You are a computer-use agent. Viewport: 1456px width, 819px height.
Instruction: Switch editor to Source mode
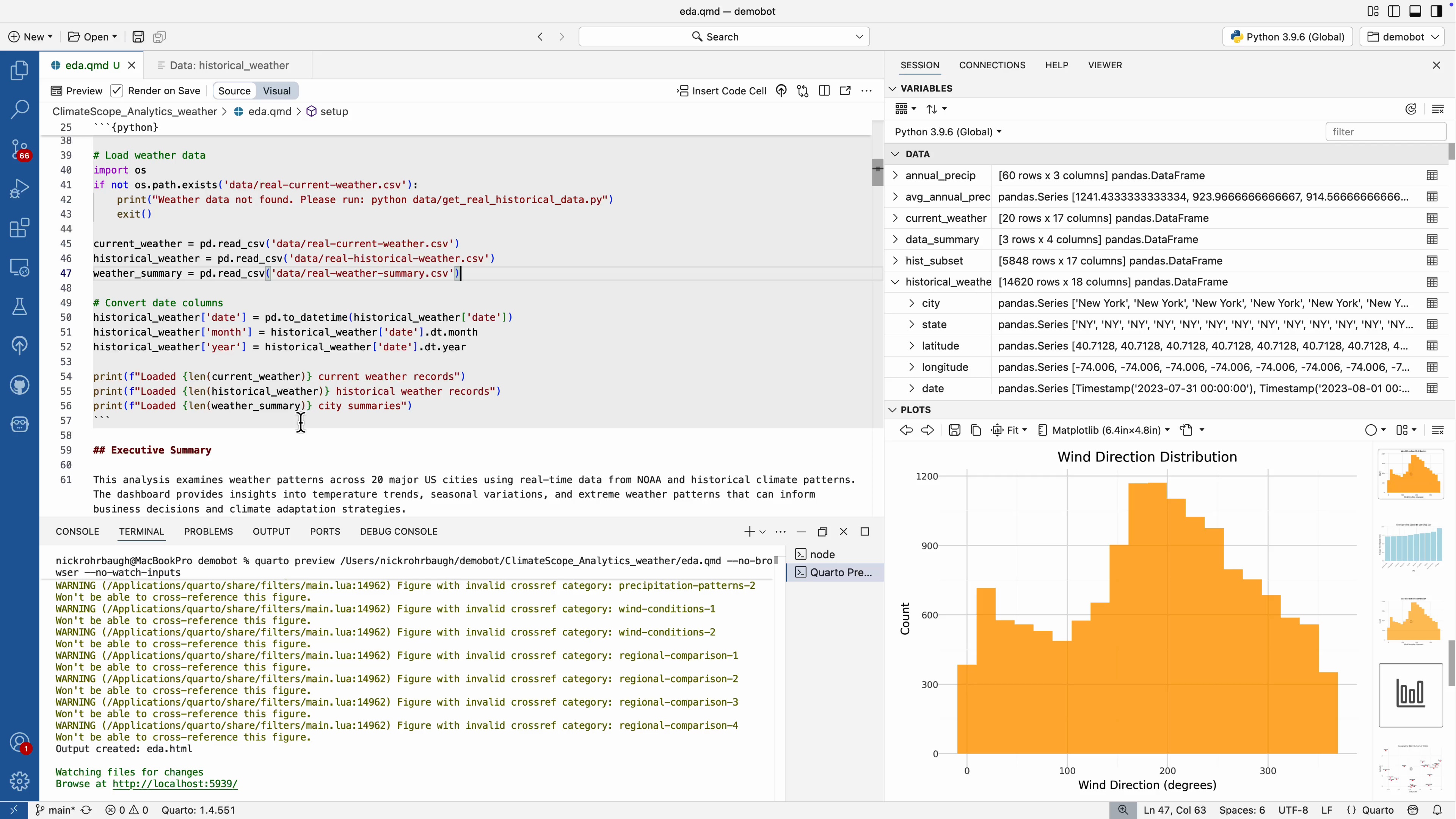tap(234, 91)
